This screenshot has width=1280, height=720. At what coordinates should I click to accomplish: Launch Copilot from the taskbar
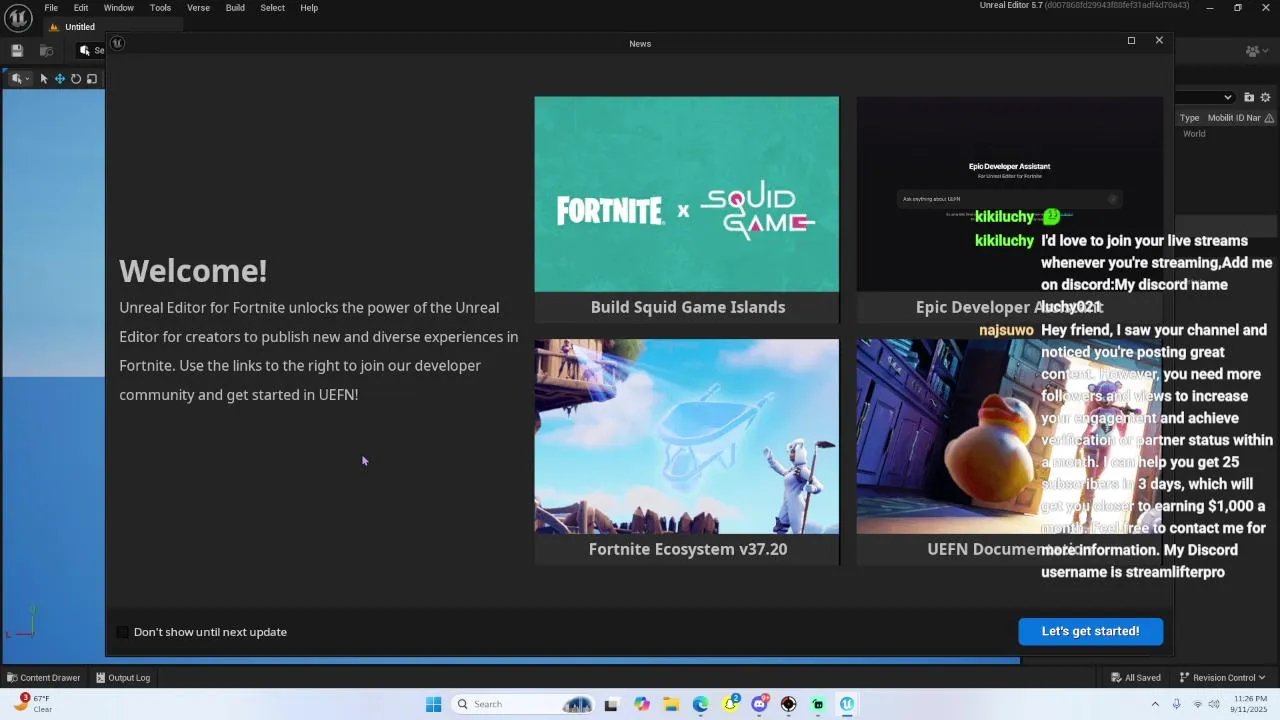click(642, 704)
